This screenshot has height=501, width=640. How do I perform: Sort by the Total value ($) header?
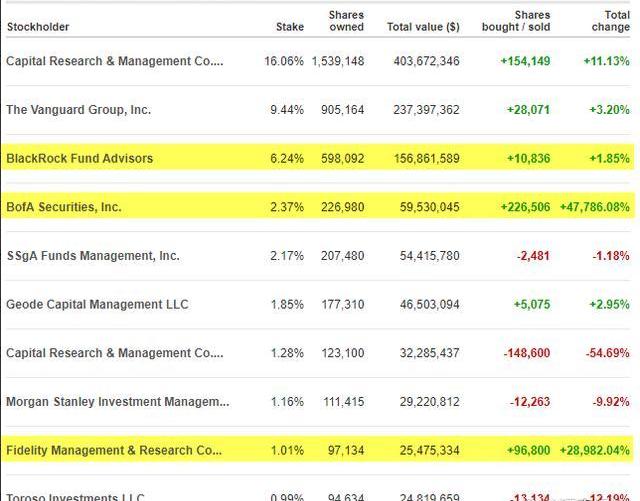click(x=423, y=27)
